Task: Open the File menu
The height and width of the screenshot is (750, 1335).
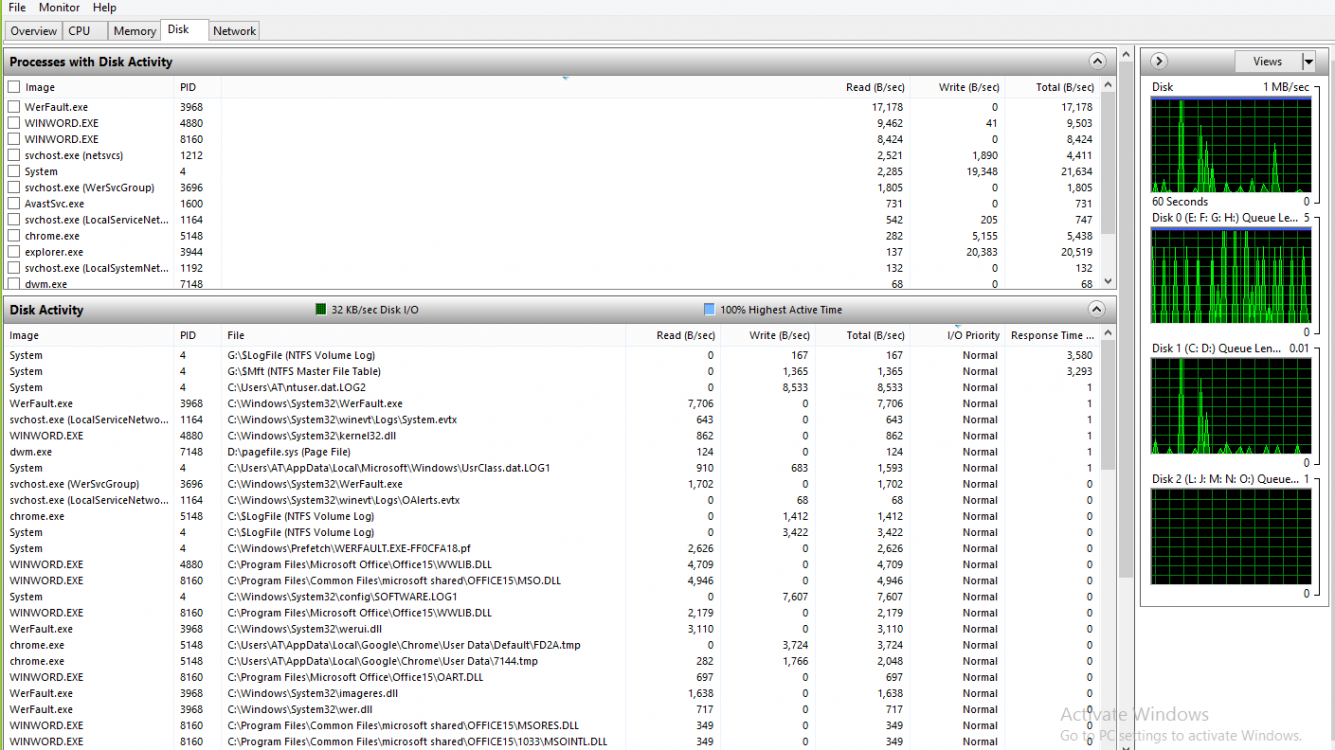Action: (x=17, y=7)
